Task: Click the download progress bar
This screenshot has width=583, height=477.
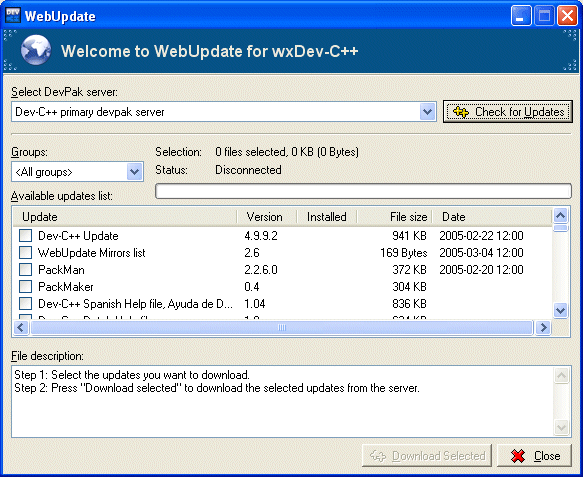Action: click(x=363, y=191)
